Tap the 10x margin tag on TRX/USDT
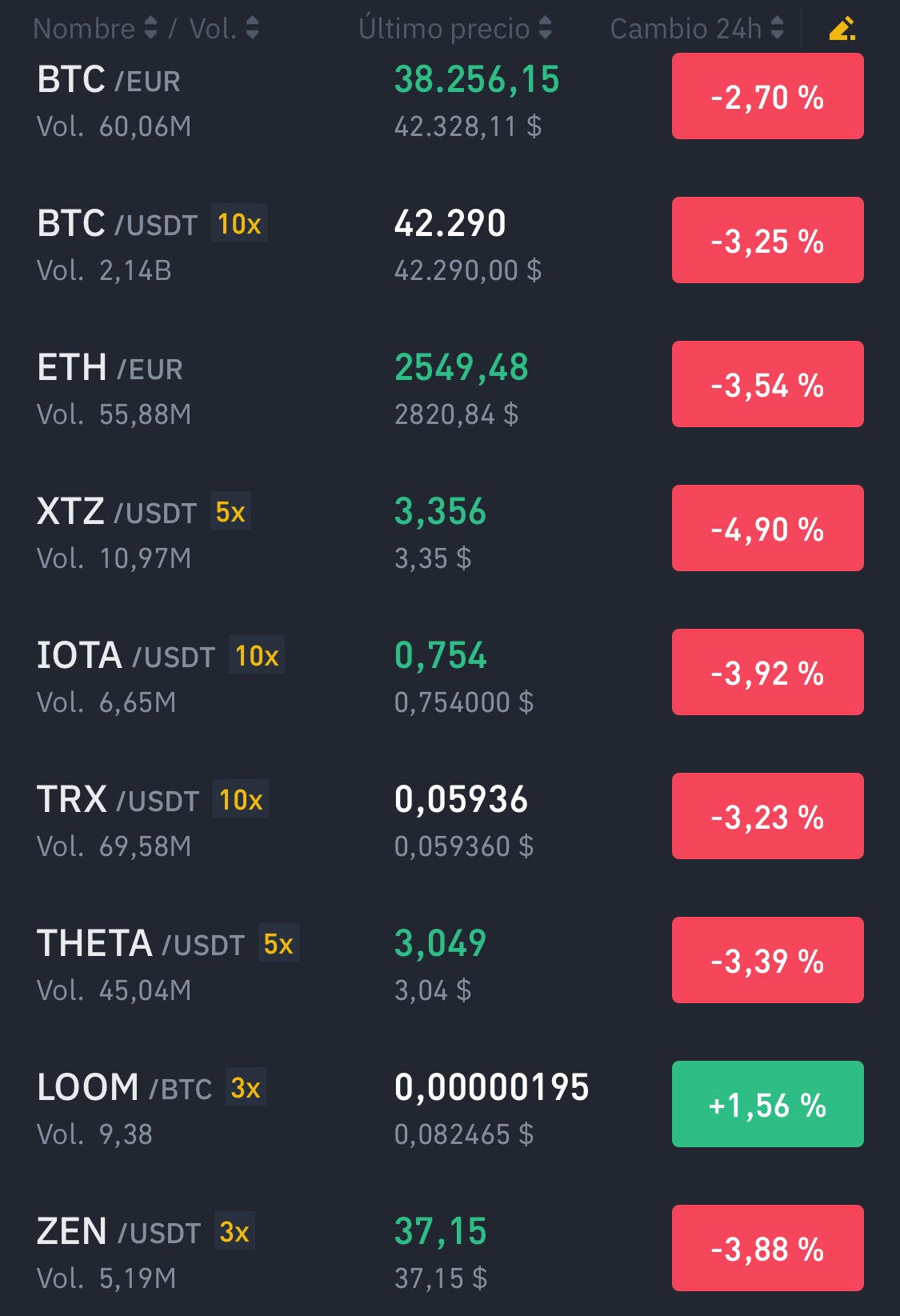Viewport: 900px width, 1316px height. (x=241, y=799)
